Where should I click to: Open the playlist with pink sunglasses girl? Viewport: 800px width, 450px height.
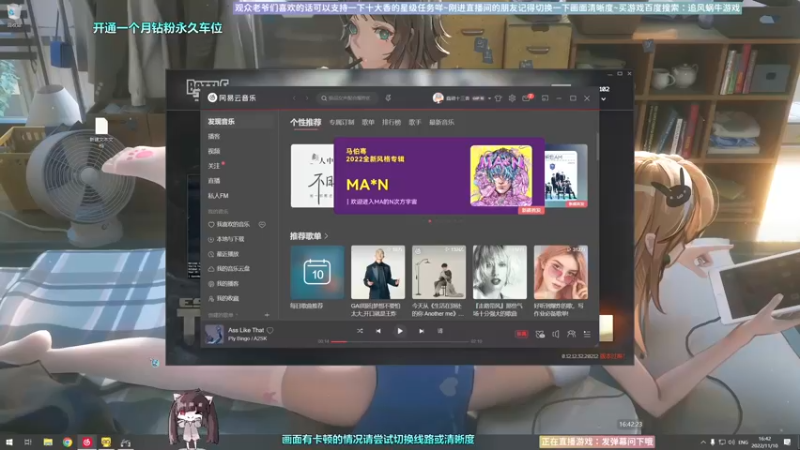pyautogui.click(x=561, y=272)
